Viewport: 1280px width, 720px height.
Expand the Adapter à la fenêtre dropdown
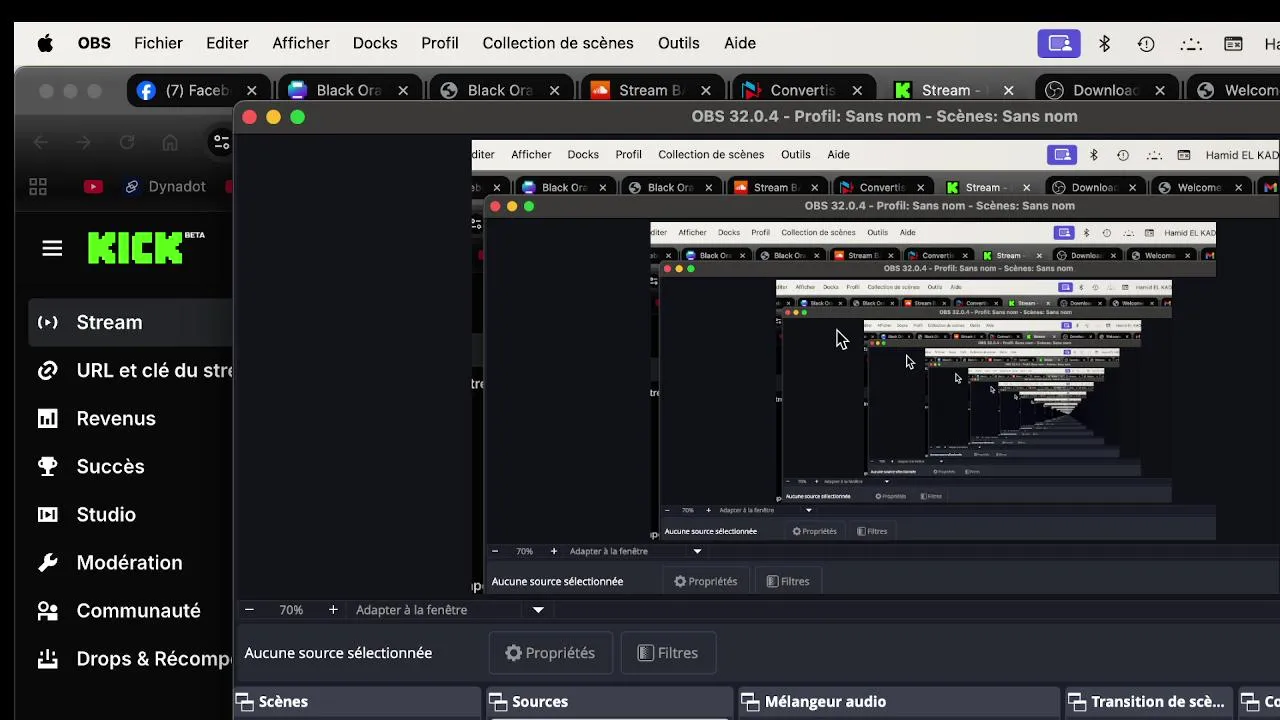click(538, 610)
